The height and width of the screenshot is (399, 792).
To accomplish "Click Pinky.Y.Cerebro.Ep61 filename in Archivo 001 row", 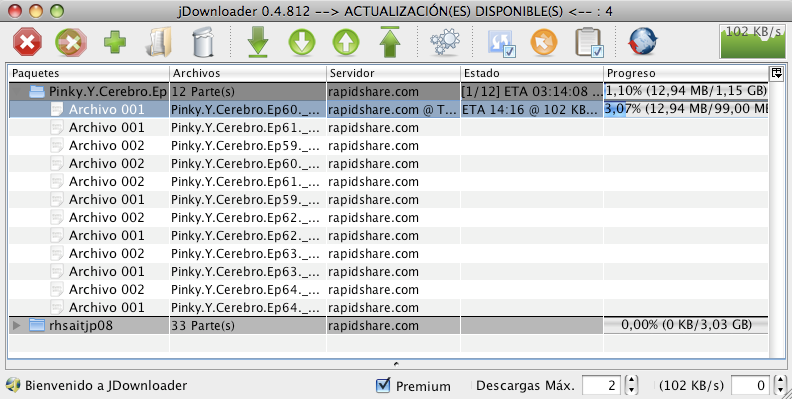I will click(245, 128).
